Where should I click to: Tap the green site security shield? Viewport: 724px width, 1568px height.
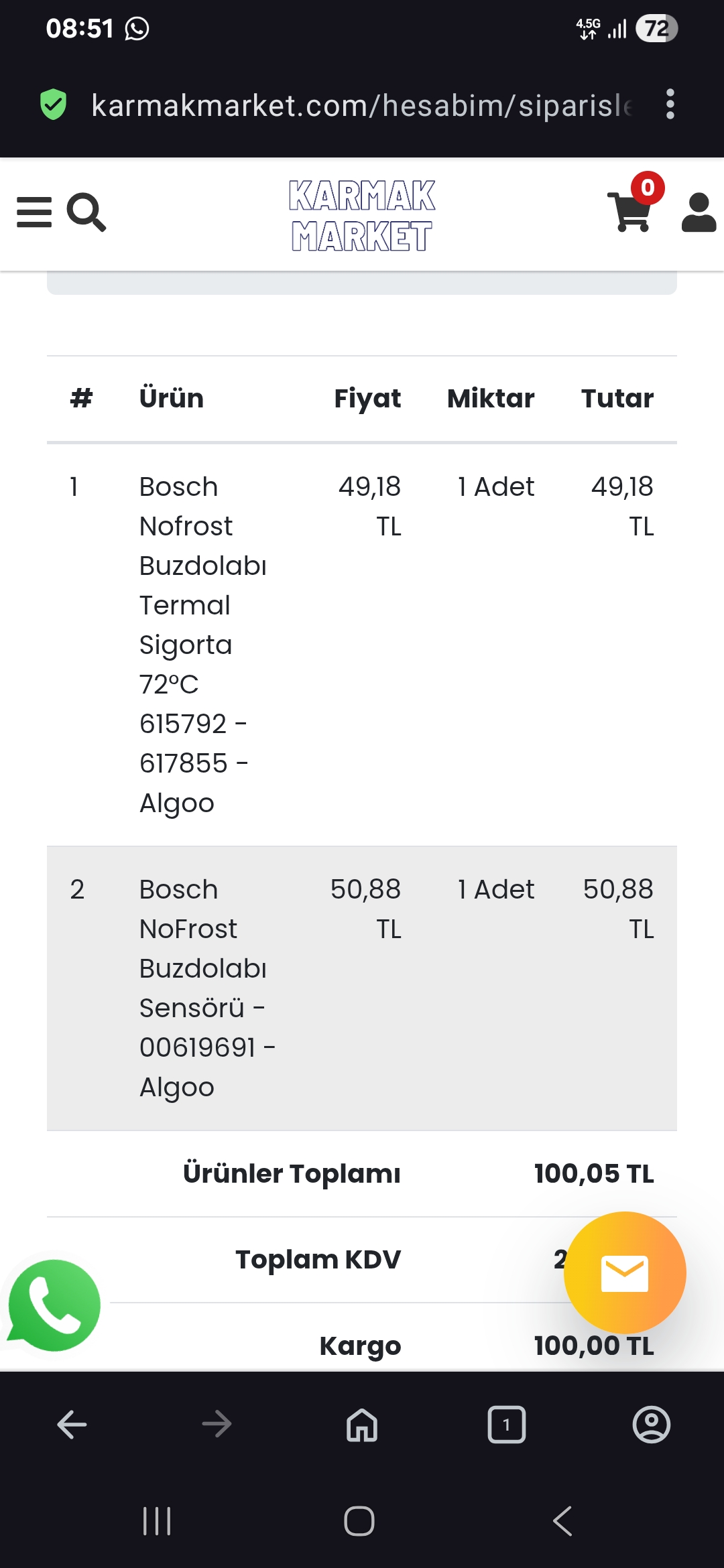[54, 105]
